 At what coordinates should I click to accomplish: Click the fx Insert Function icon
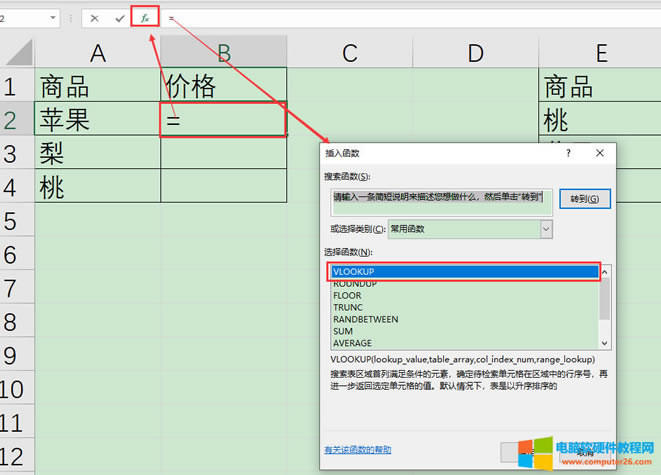[x=146, y=18]
